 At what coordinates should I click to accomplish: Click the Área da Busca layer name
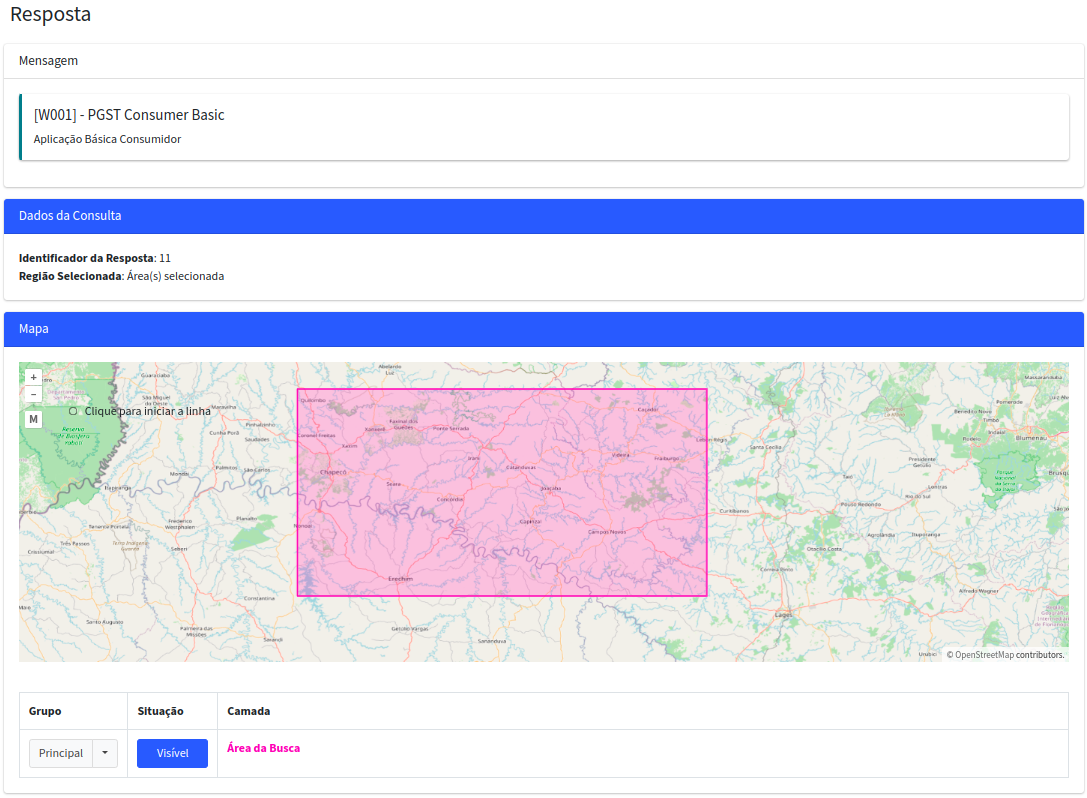[263, 748]
